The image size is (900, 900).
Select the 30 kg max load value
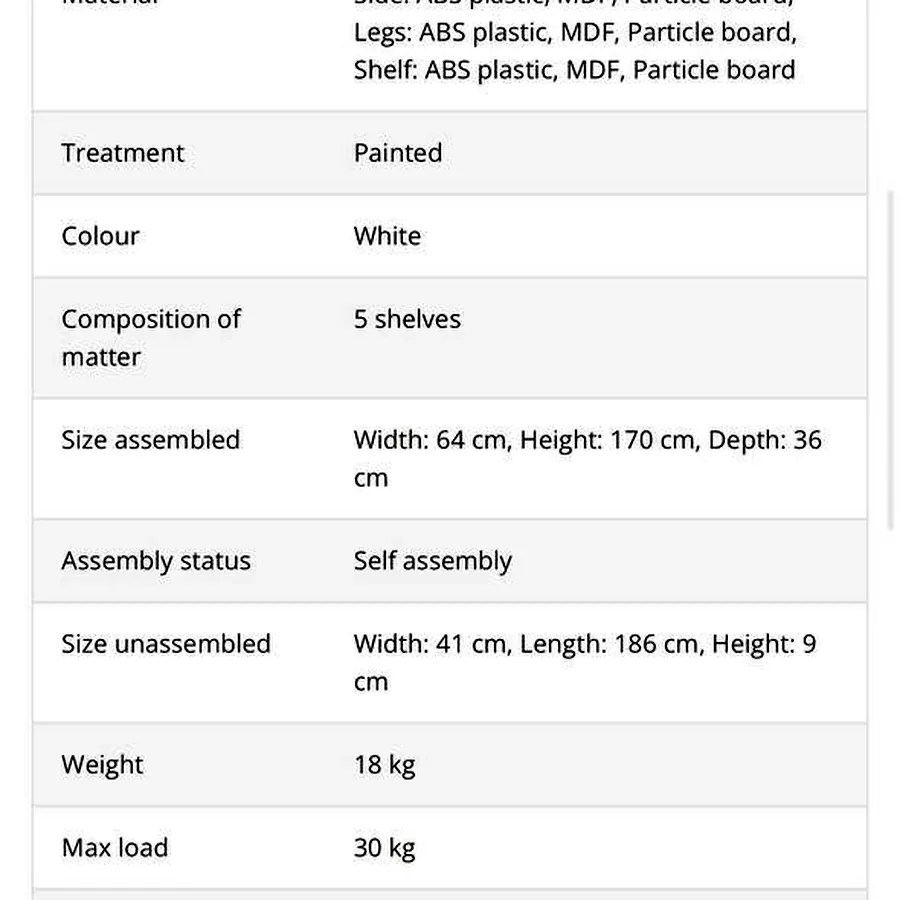385,848
